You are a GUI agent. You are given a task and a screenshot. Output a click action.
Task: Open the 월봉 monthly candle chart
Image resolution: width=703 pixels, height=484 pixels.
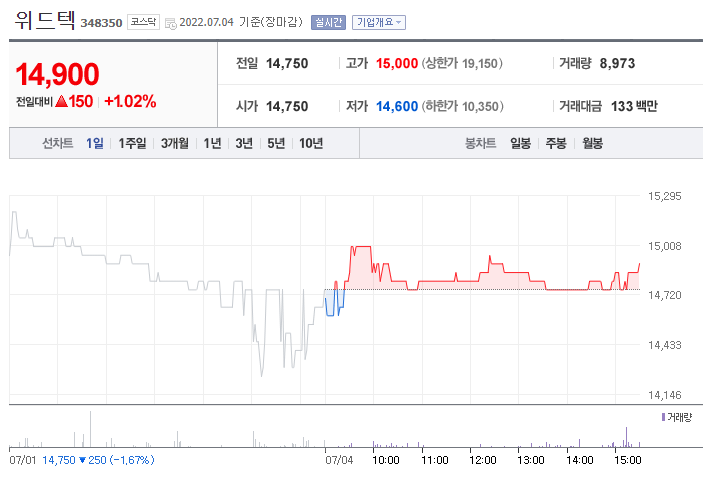click(592, 143)
